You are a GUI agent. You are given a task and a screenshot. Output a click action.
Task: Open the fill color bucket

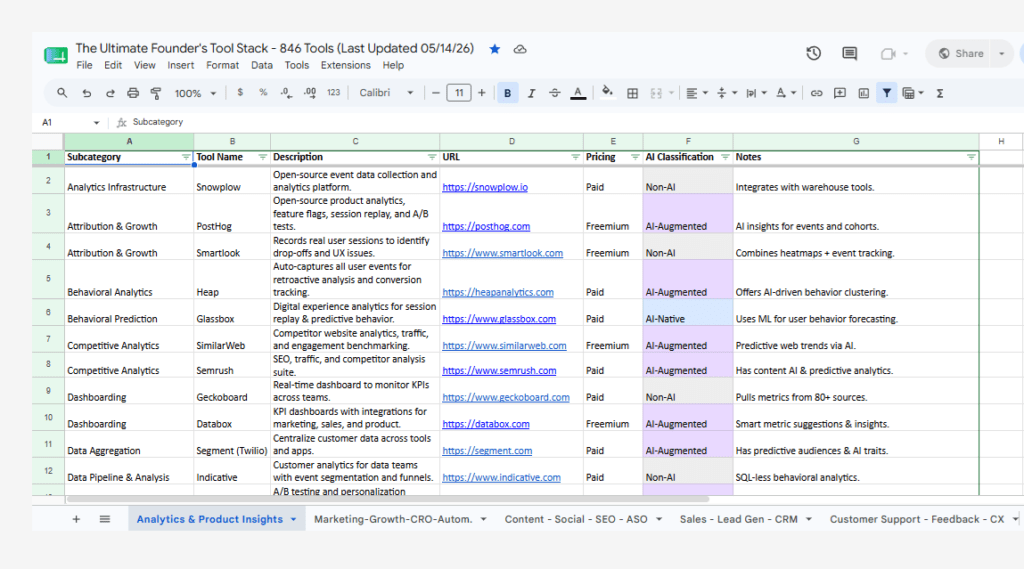[x=607, y=93]
